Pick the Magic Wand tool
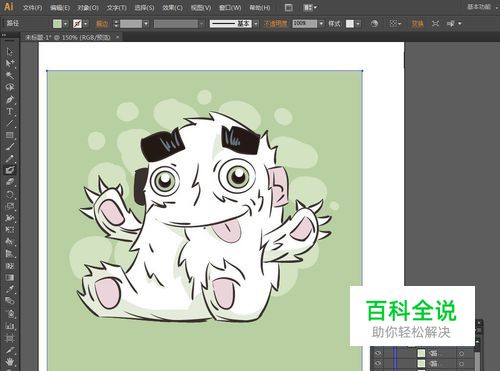The height and width of the screenshot is (371, 500). (9, 75)
